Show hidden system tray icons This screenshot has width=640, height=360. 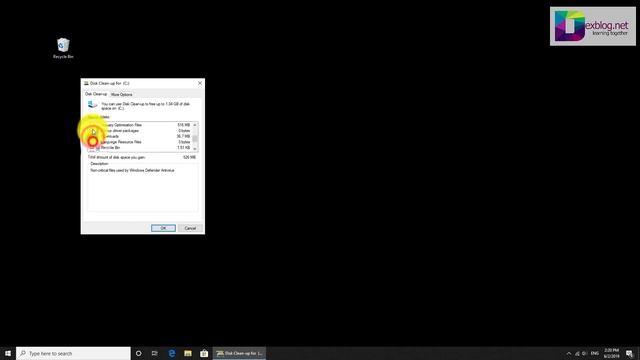569,353
